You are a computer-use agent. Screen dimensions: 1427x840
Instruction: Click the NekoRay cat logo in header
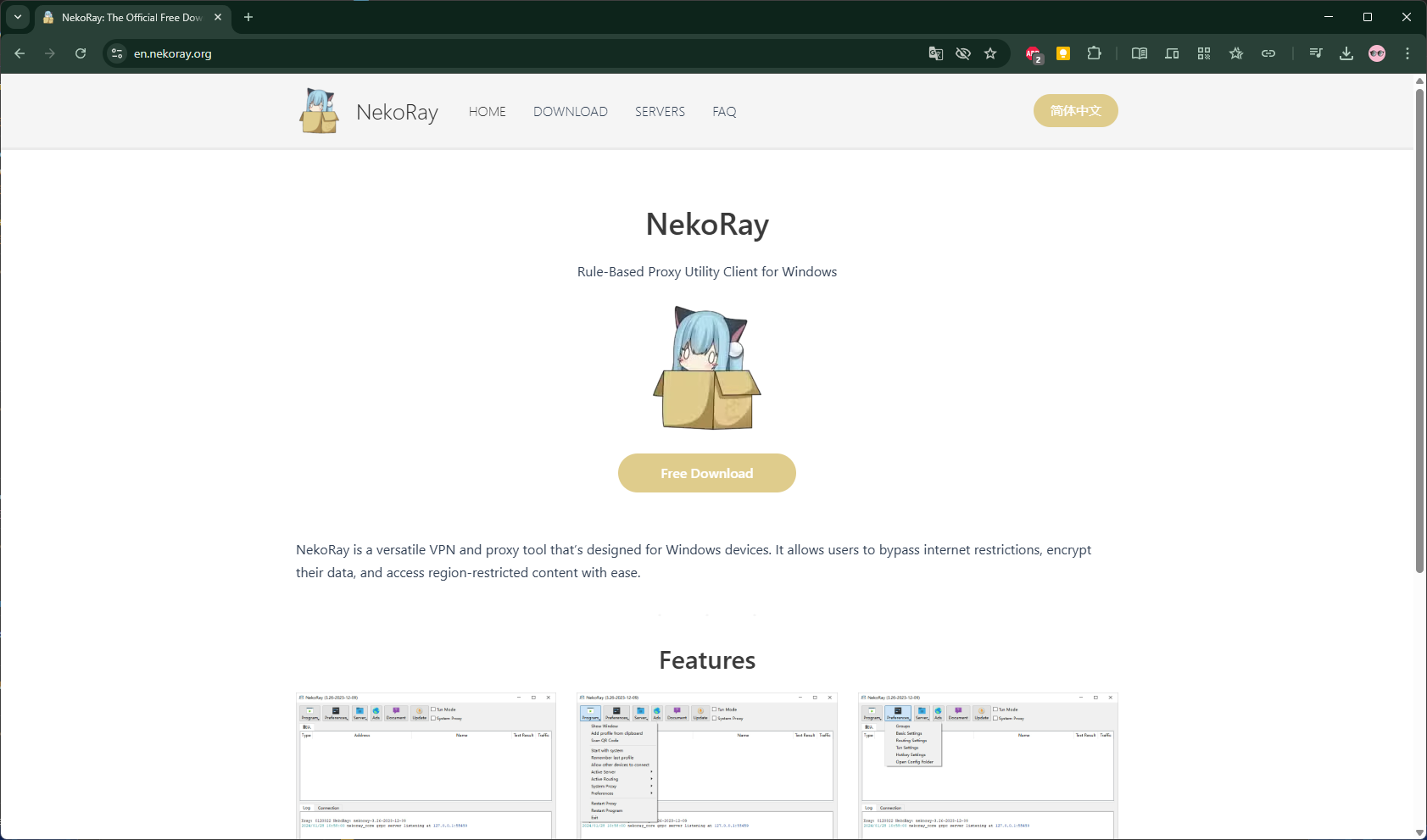coord(319,111)
